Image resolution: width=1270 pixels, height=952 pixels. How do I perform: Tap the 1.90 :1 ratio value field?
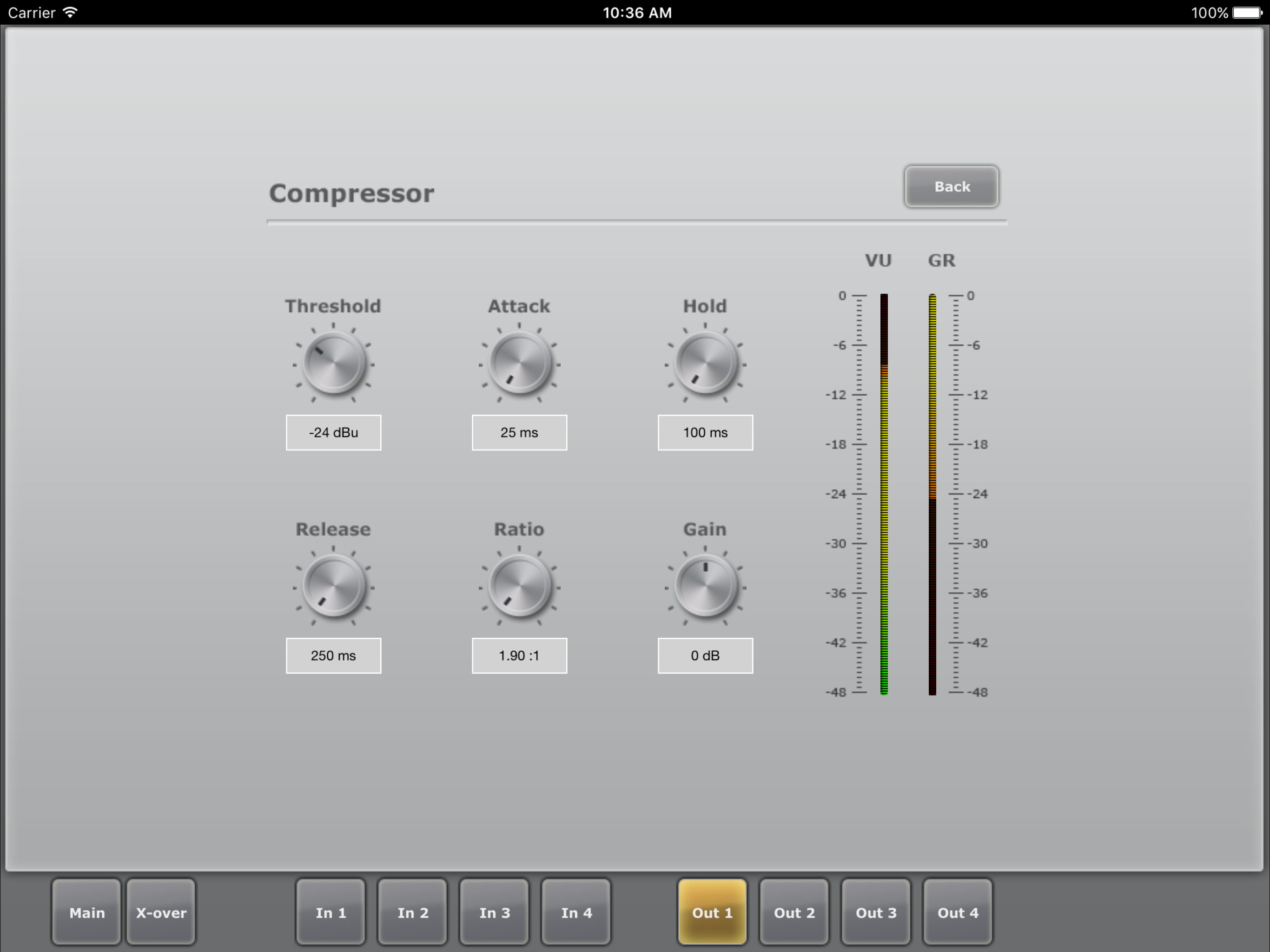click(x=520, y=655)
